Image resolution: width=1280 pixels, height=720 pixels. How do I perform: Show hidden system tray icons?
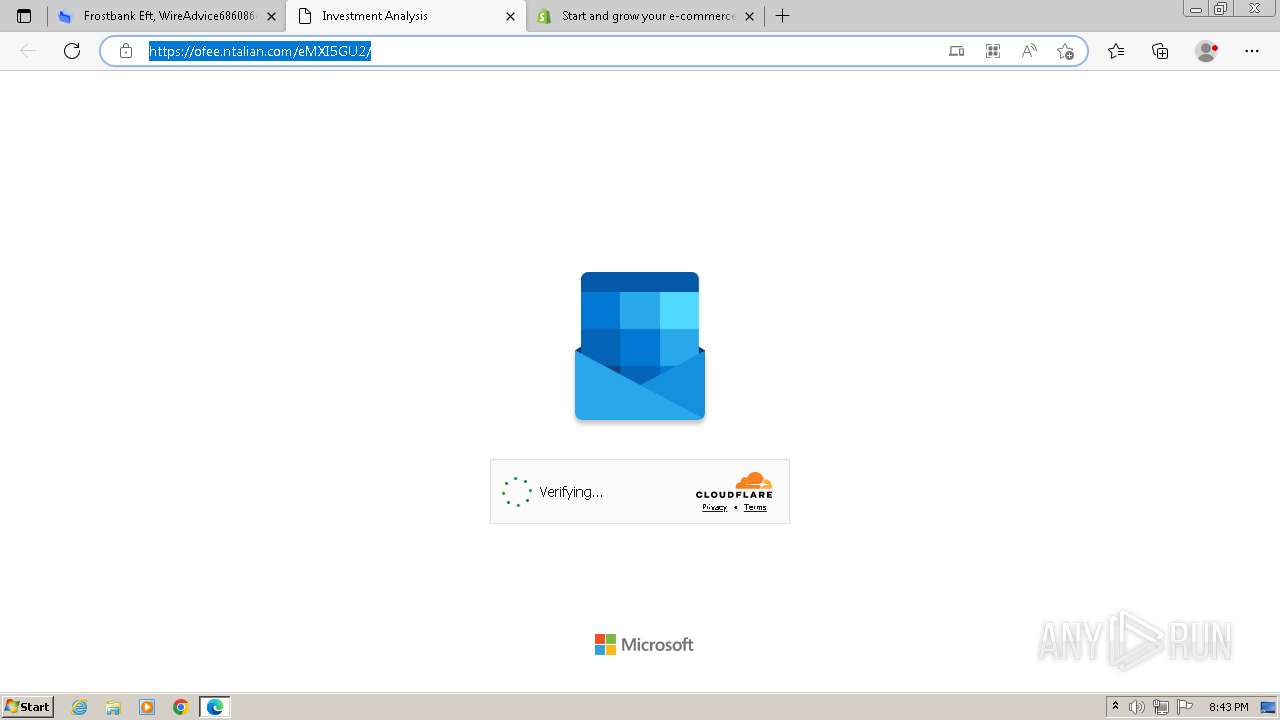1115,707
